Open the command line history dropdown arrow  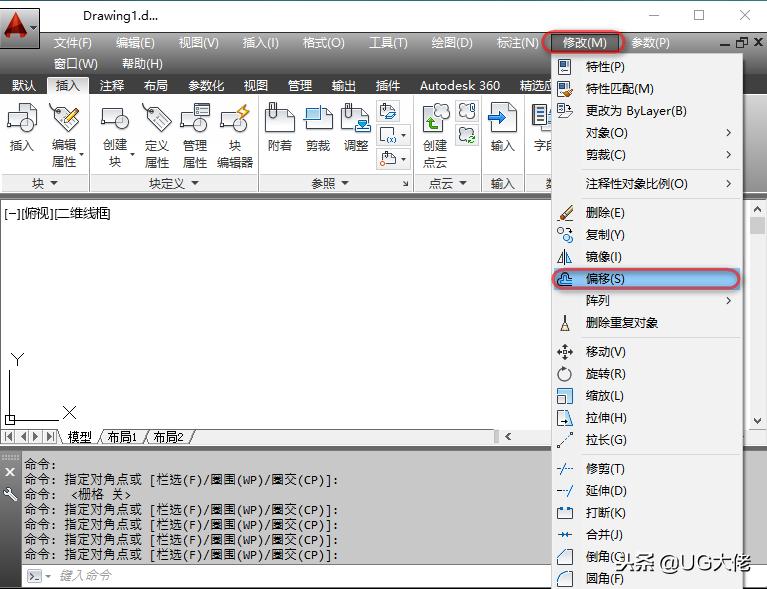pyautogui.click(x=48, y=576)
